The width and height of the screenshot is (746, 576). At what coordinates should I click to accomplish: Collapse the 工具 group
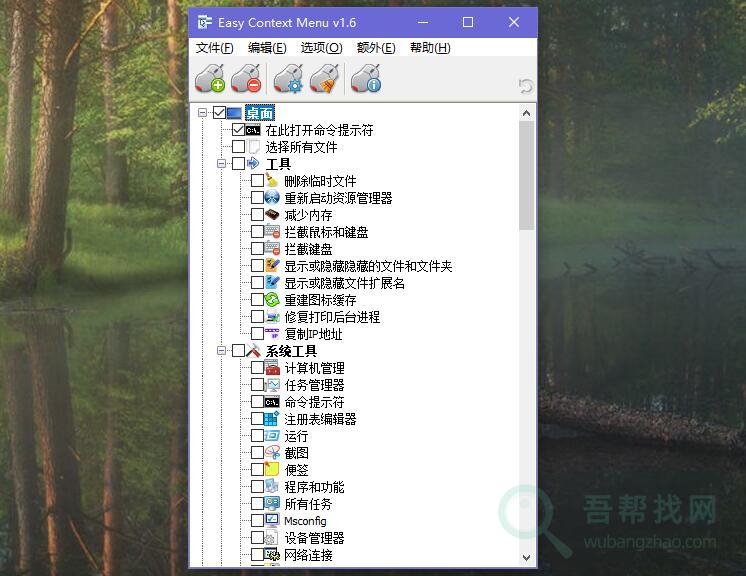pyautogui.click(x=222, y=164)
